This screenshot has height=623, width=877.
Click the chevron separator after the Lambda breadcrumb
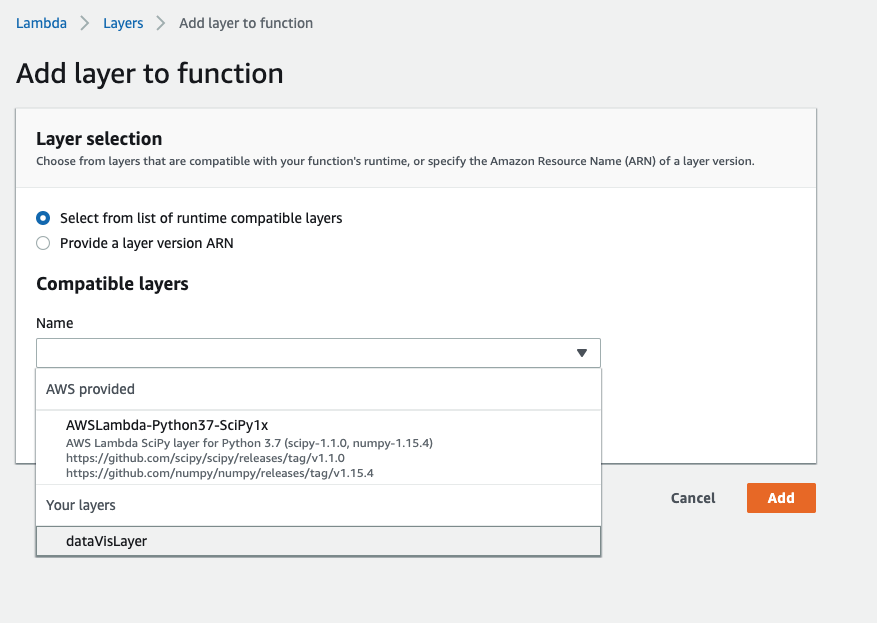coord(84,23)
